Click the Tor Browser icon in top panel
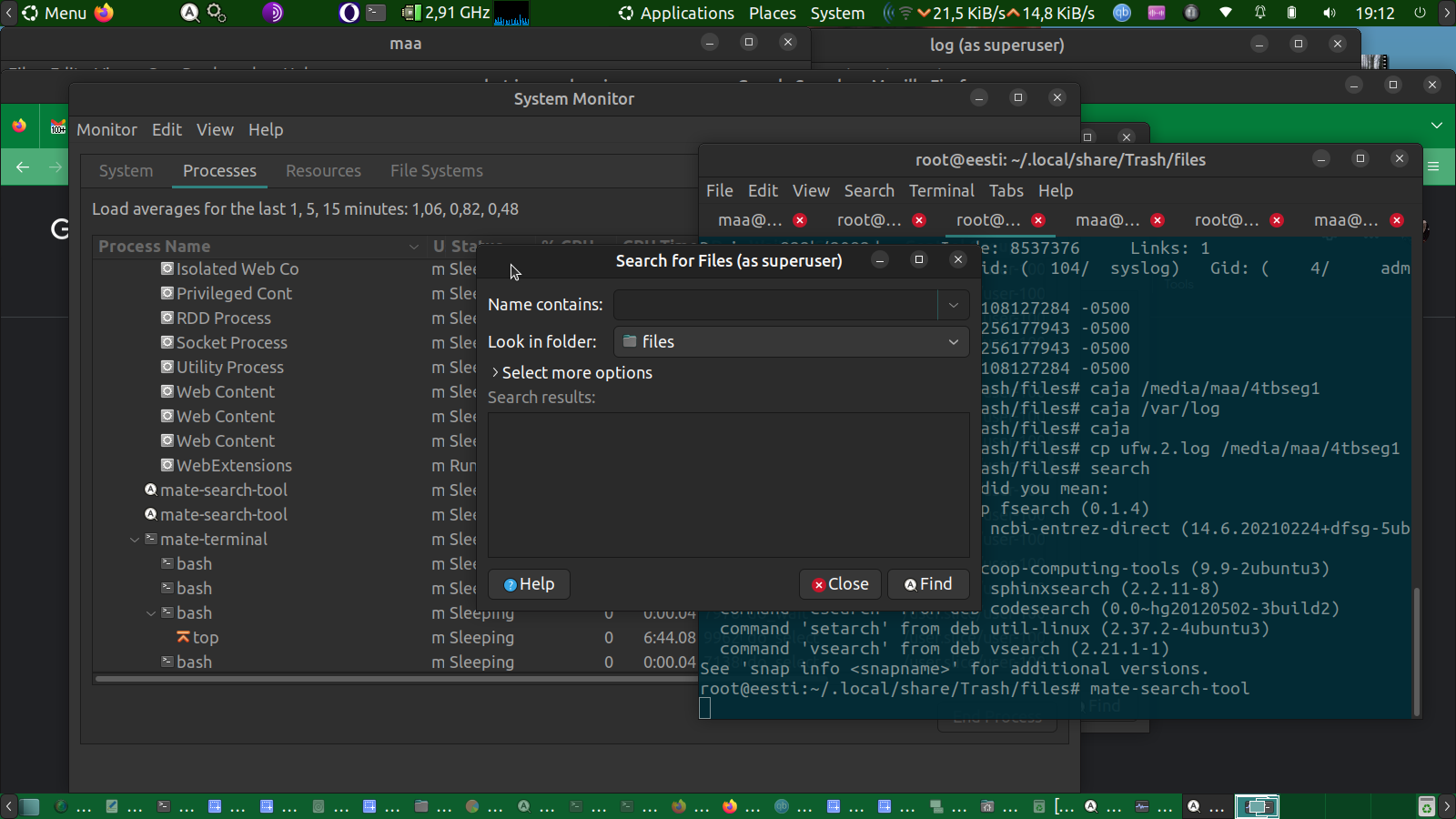The image size is (1456, 819). (x=273, y=13)
